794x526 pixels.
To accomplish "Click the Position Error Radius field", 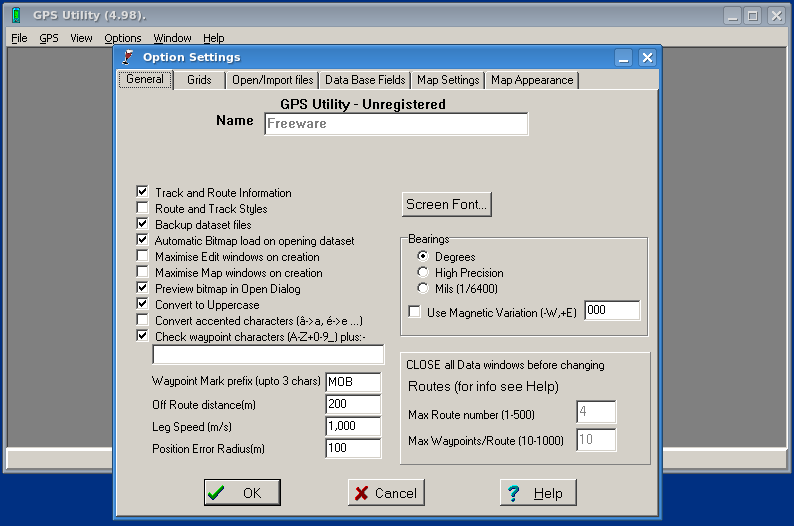I will coord(353,448).
